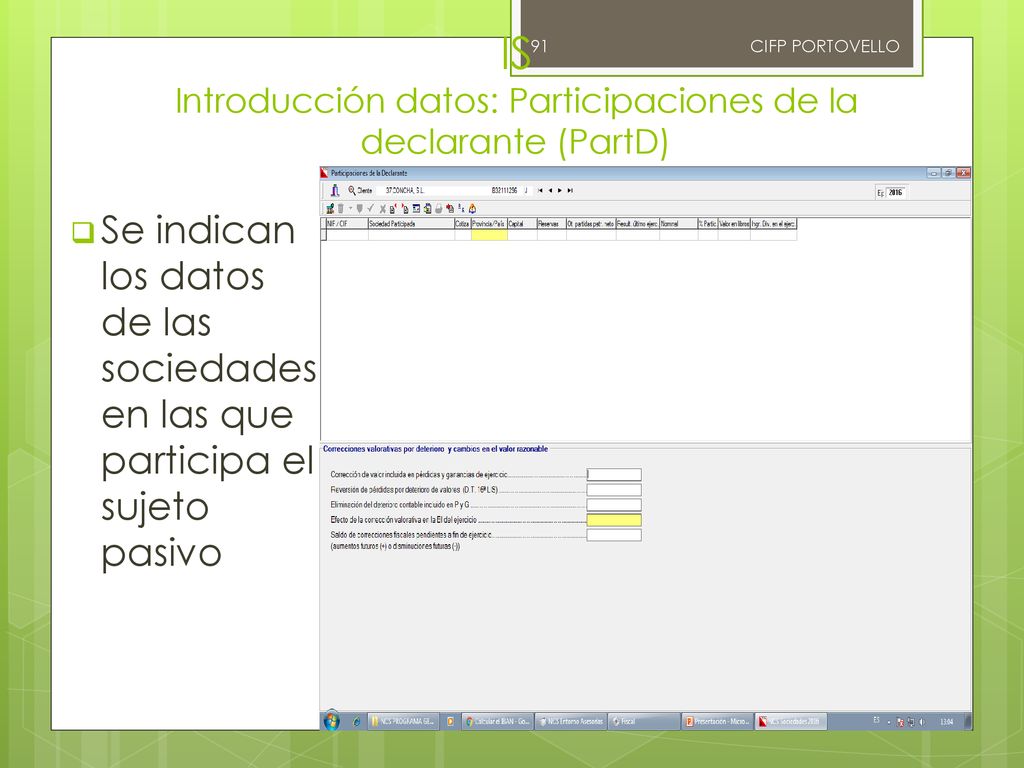Click the Nominal column header

[679, 223]
